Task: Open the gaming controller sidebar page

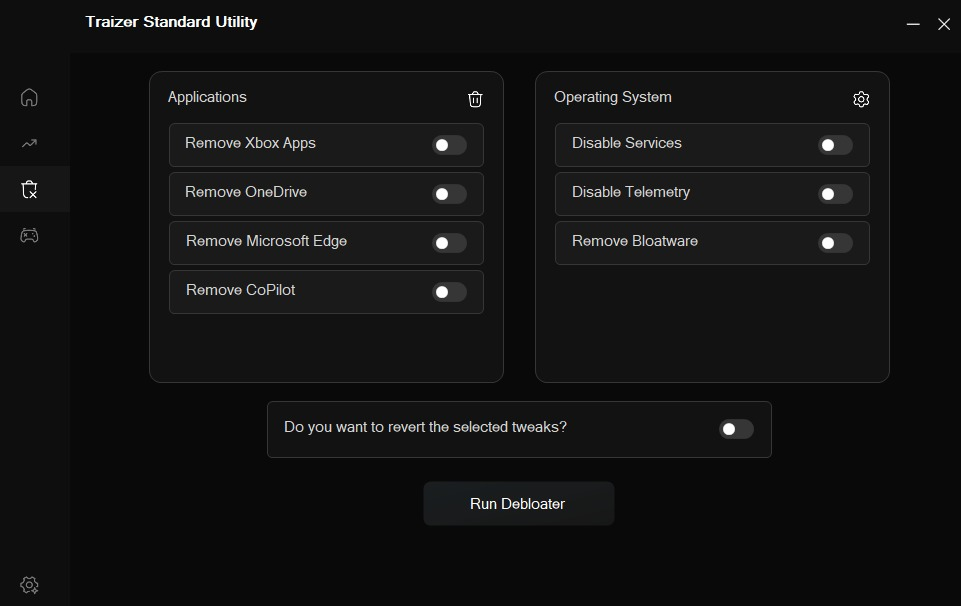Action: pos(29,235)
